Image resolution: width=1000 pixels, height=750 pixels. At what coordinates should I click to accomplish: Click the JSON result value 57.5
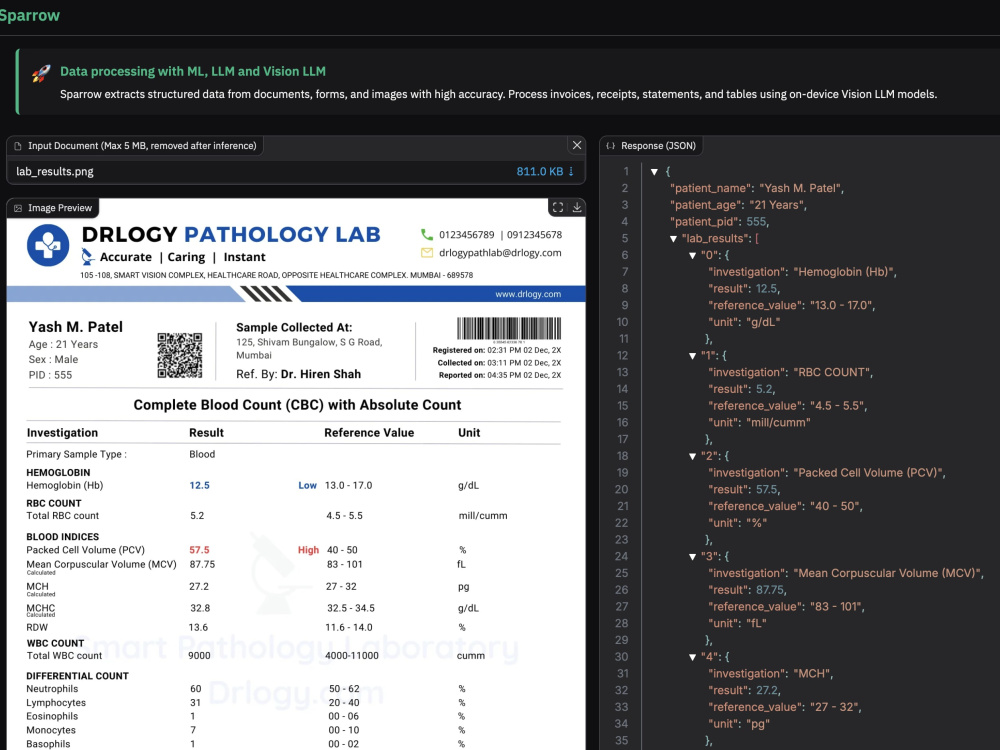click(767, 490)
